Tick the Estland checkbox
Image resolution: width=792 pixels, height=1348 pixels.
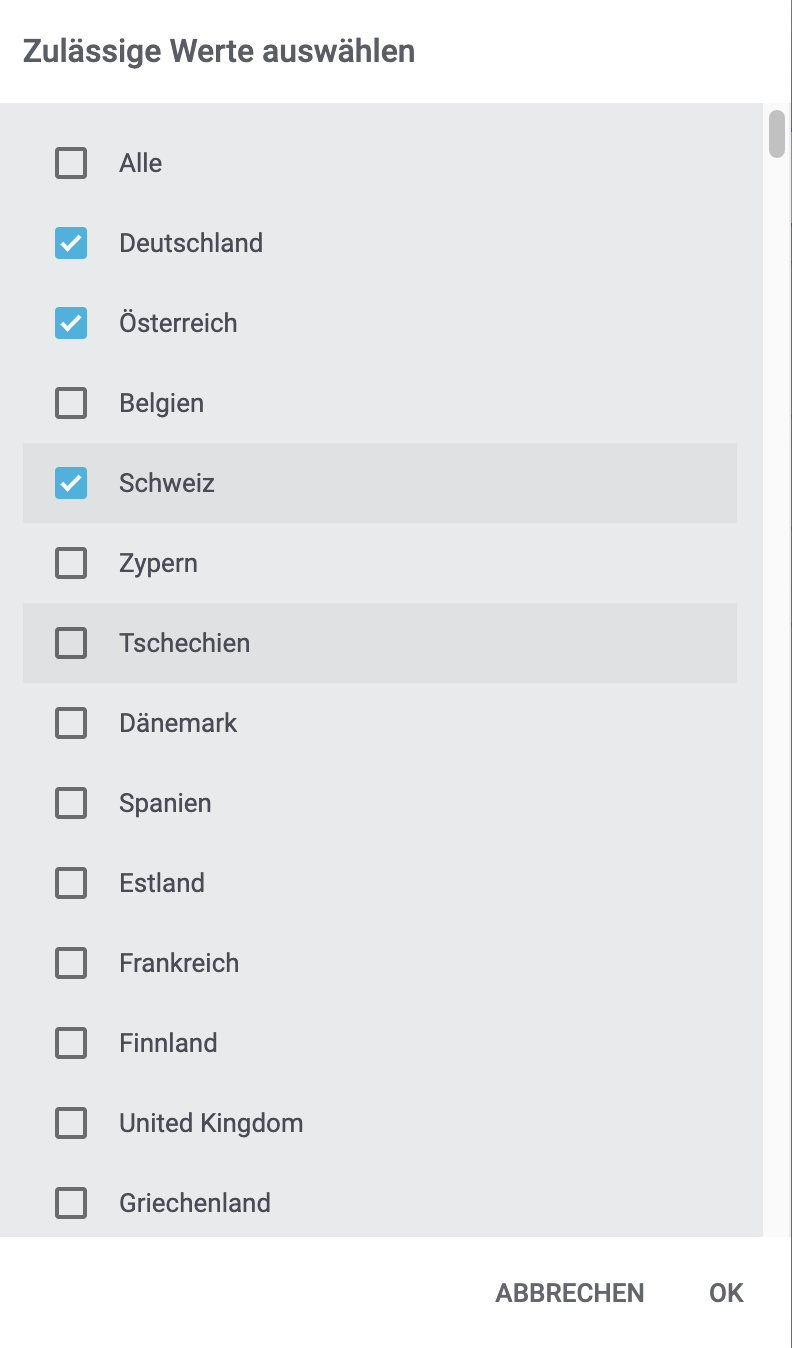coord(71,883)
